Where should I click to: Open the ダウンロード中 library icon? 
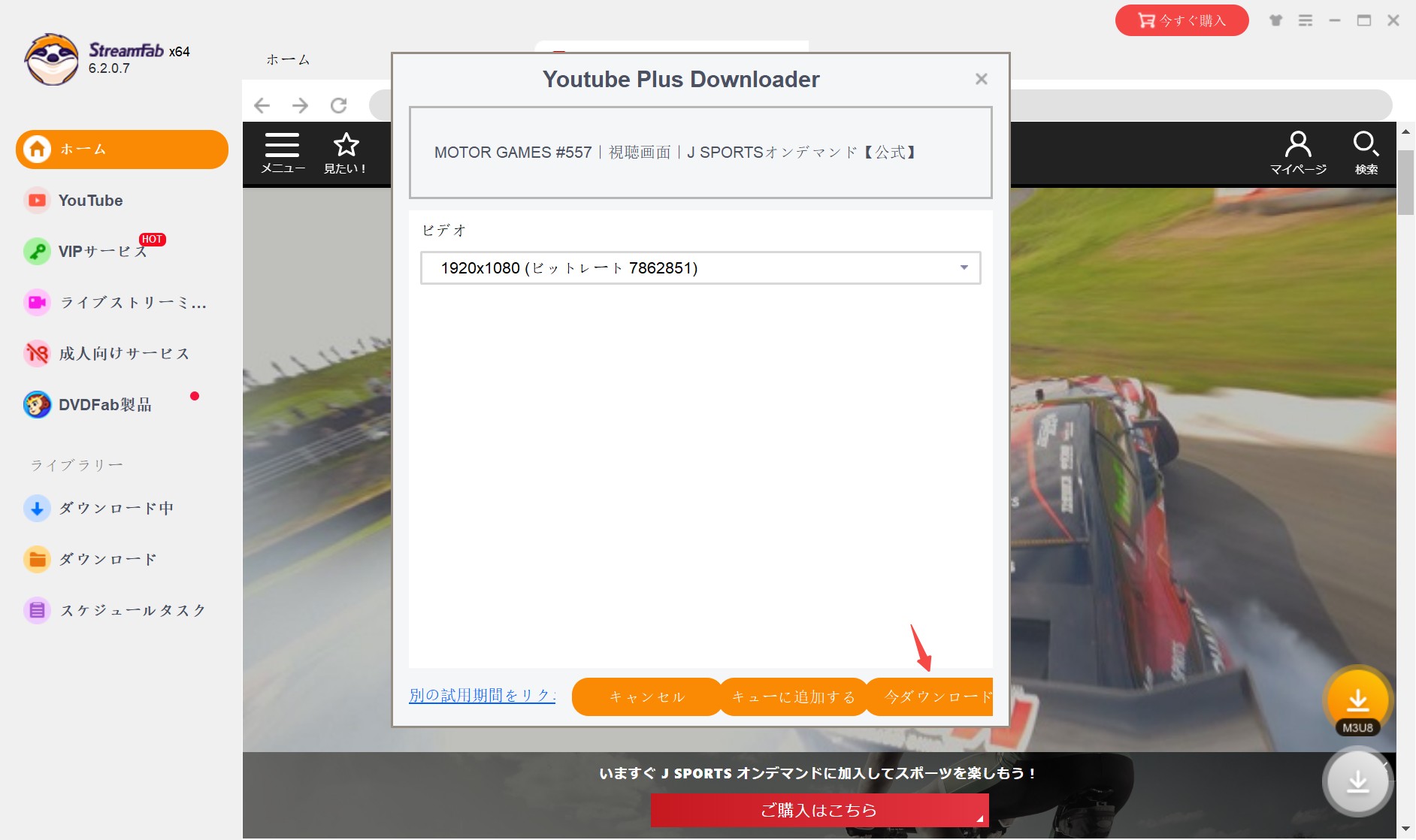37,508
